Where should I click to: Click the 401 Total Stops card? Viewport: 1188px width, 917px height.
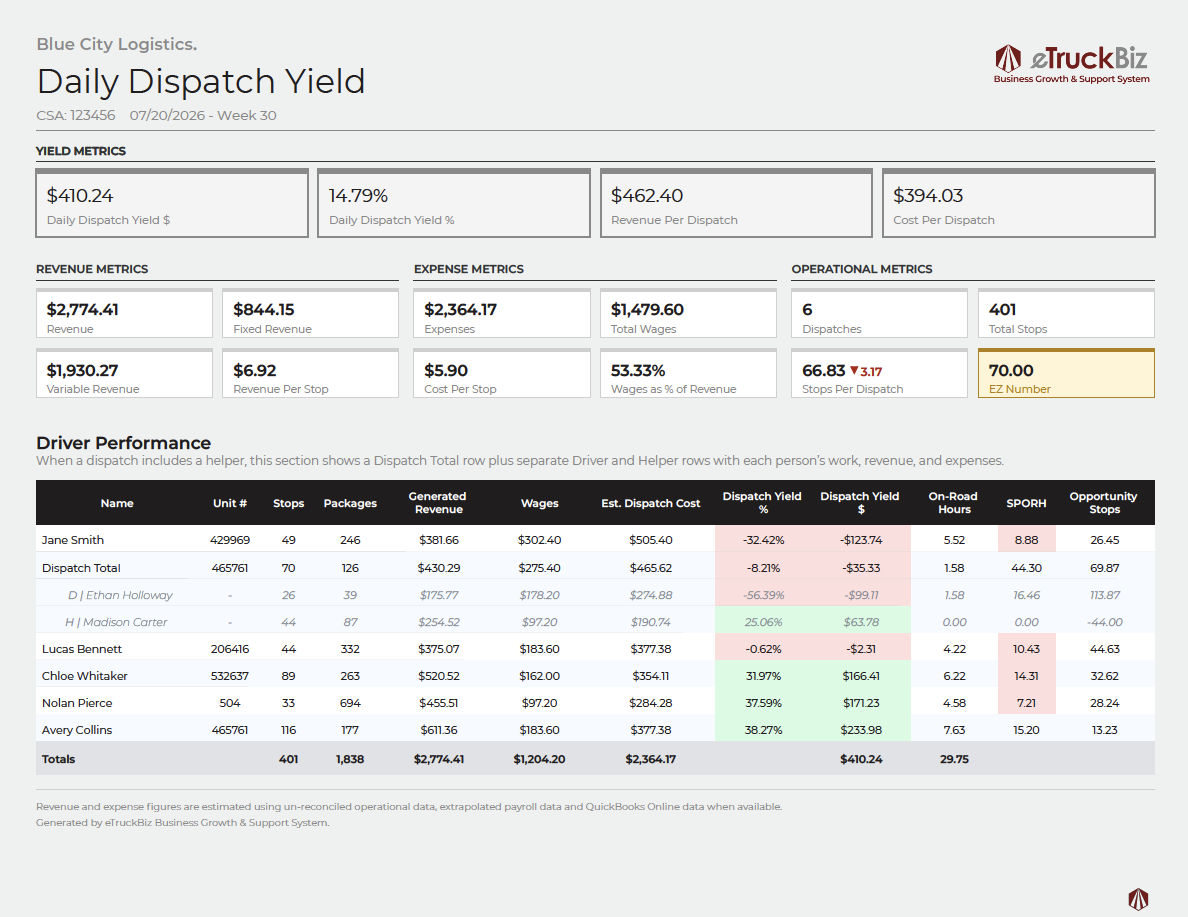coord(1066,313)
